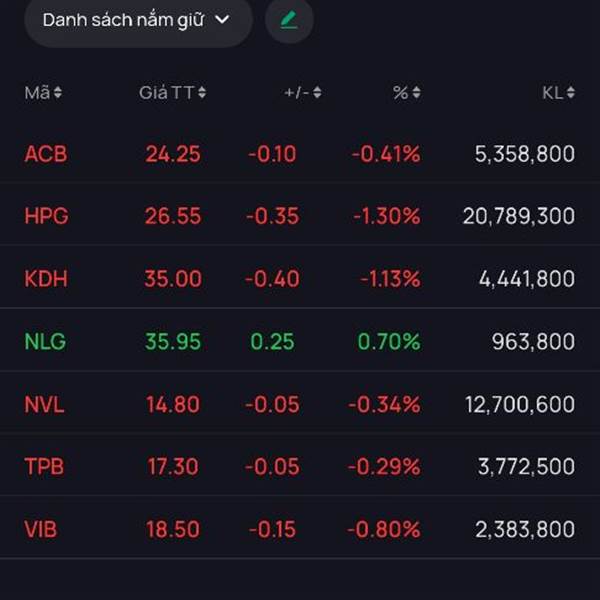Select the TPB ticker
This screenshot has height=600, width=600.
pyautogui.click(x=45, y=466)
